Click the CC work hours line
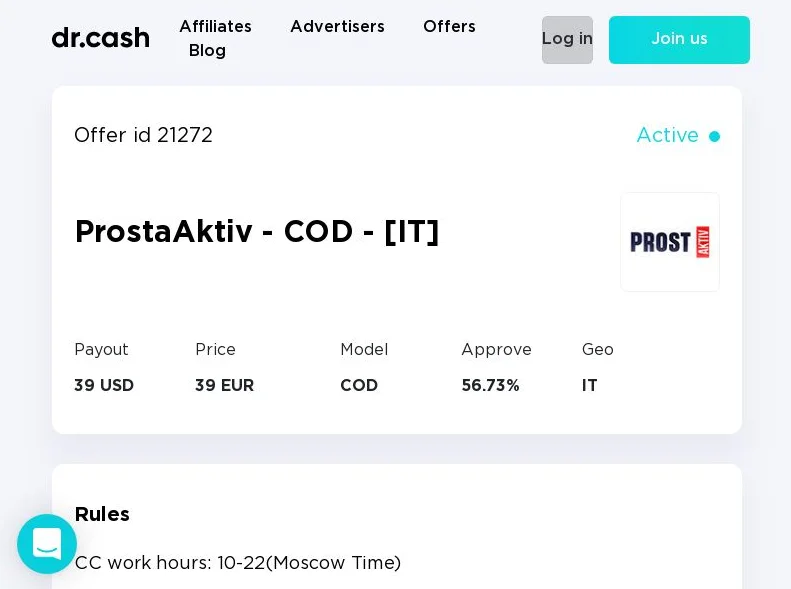Viewport: 791px width, 589px height. [238, 563]
